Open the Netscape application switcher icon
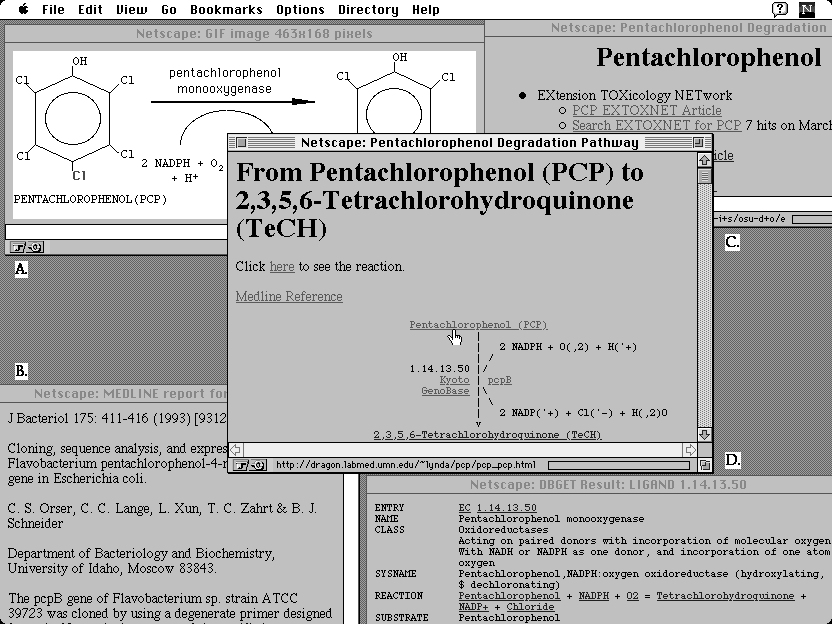 (x=807, y=9)
